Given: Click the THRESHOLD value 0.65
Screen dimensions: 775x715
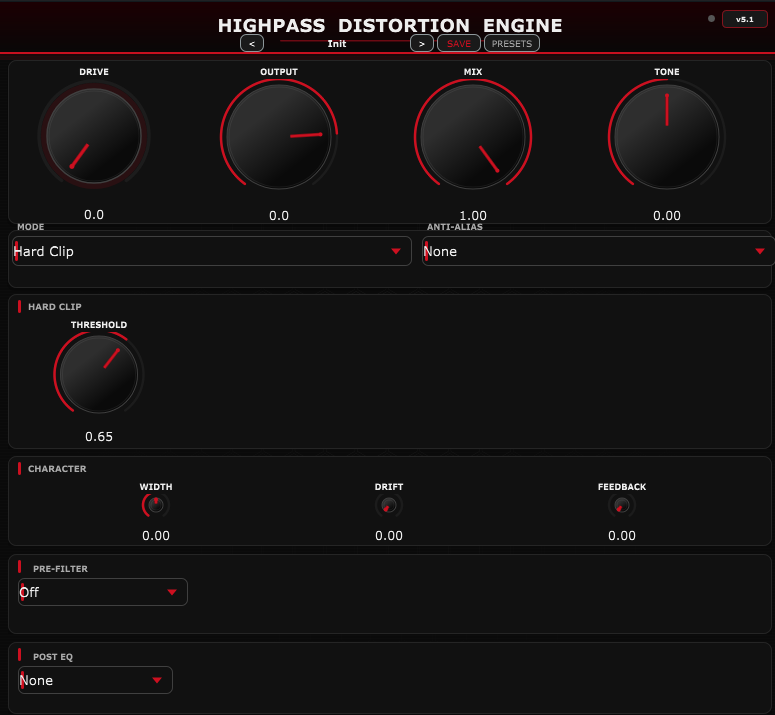Looking at the screenshot, I should click(99, 437).
